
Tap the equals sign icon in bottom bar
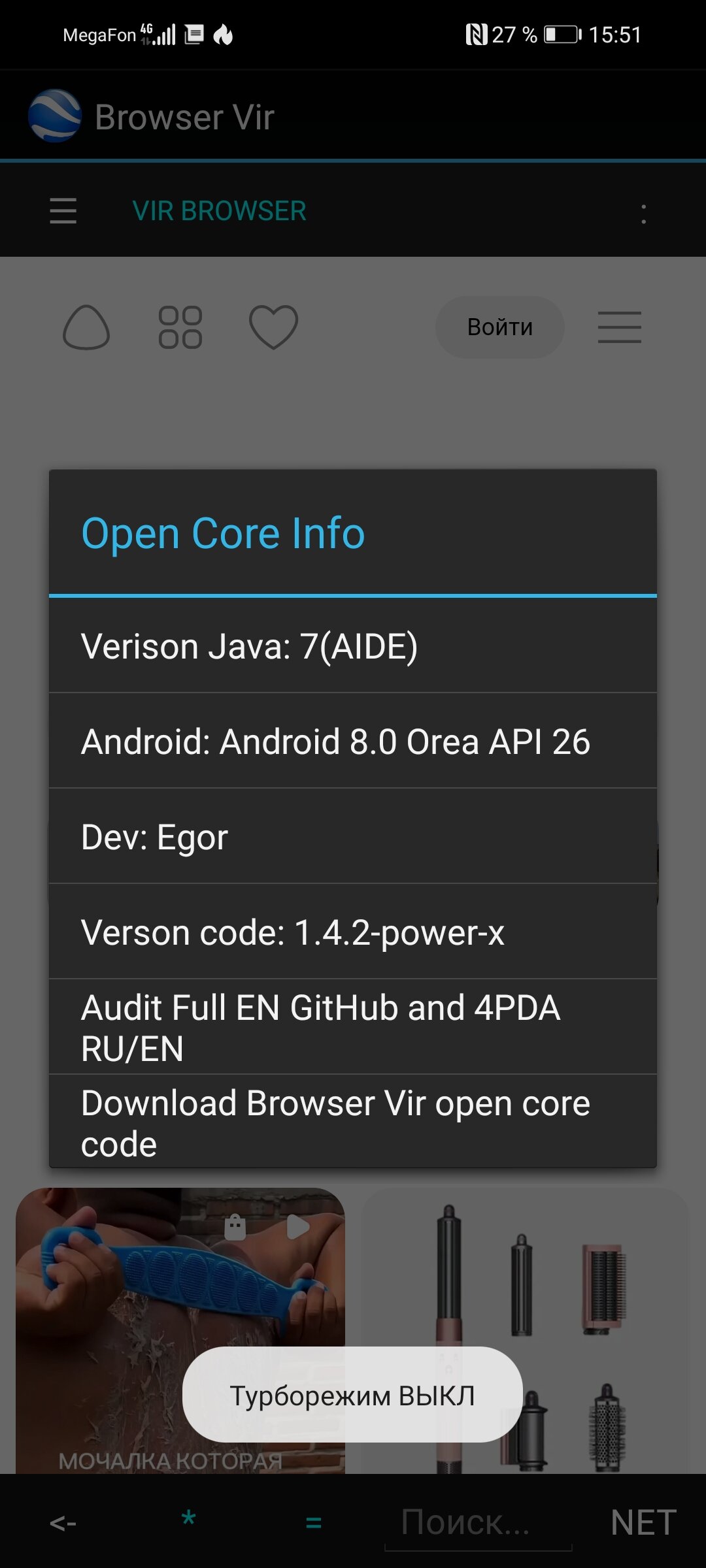pos(314,1523)
